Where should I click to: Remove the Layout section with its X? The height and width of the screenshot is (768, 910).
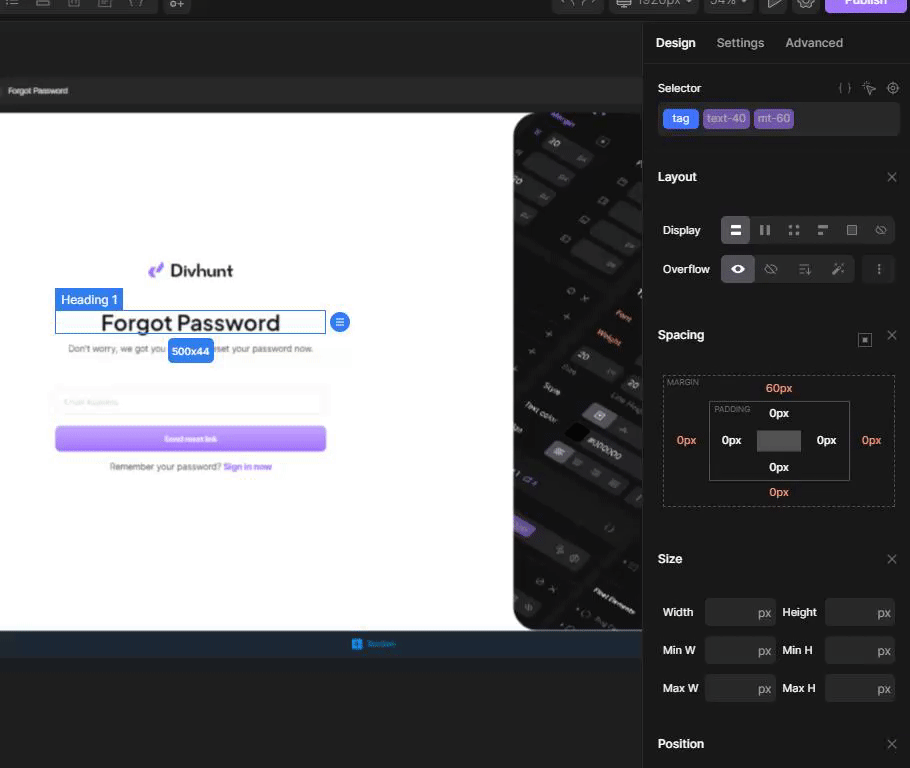click(x=892, y=177)
